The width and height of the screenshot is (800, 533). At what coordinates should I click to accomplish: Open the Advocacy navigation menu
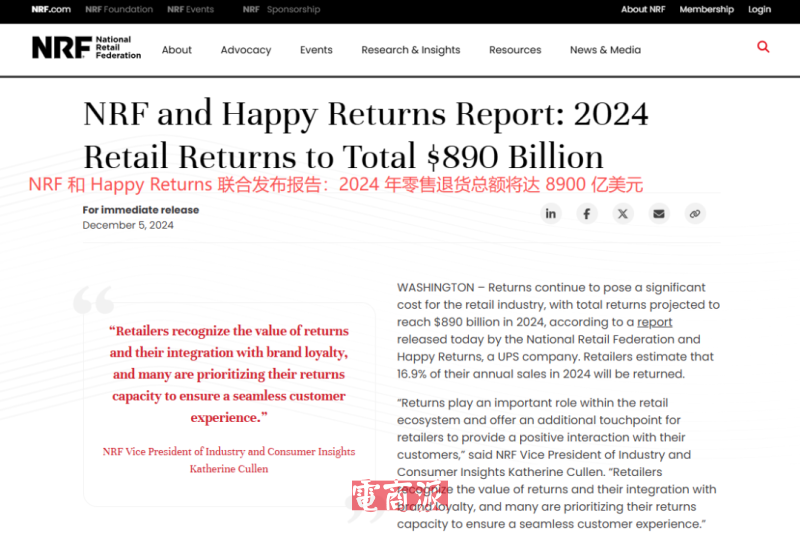tap(246, 50)
